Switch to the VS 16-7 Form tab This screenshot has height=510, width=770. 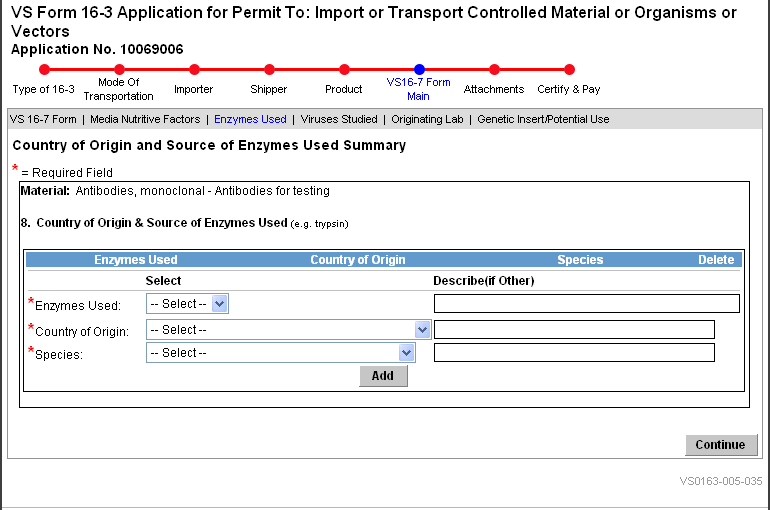tap(43, 119)
